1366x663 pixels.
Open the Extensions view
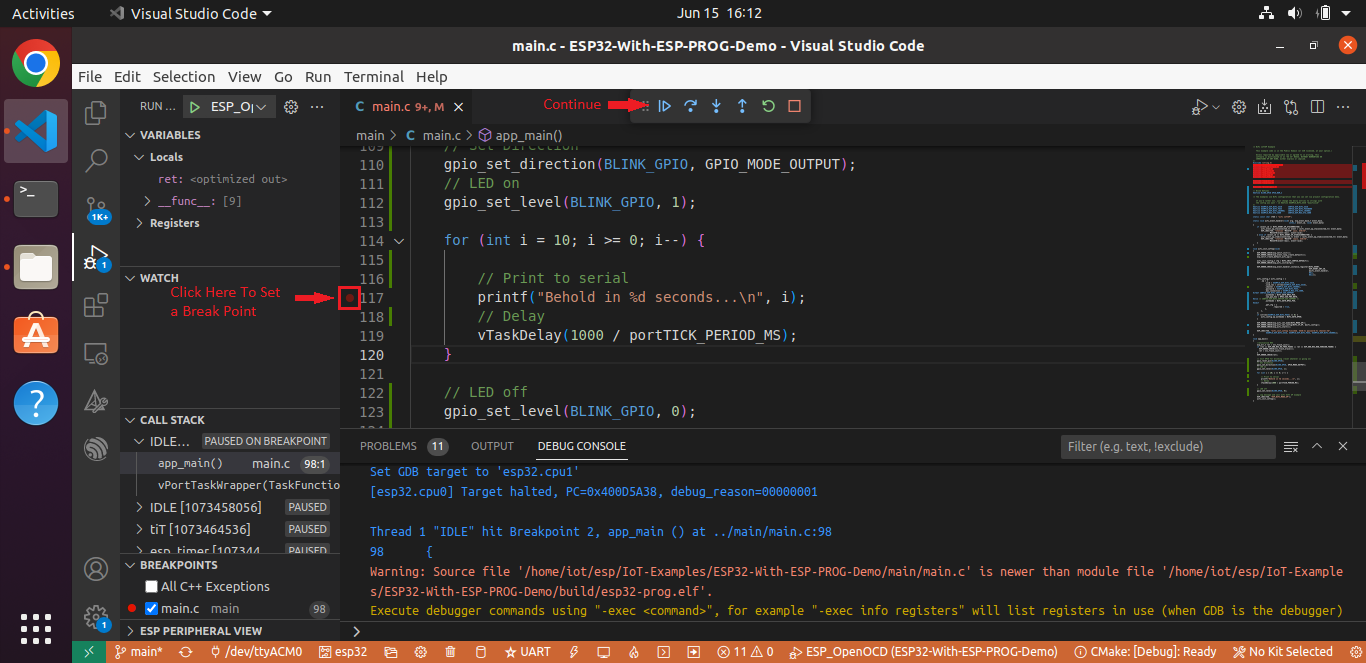pyautogui.click(x=96, y=305)
